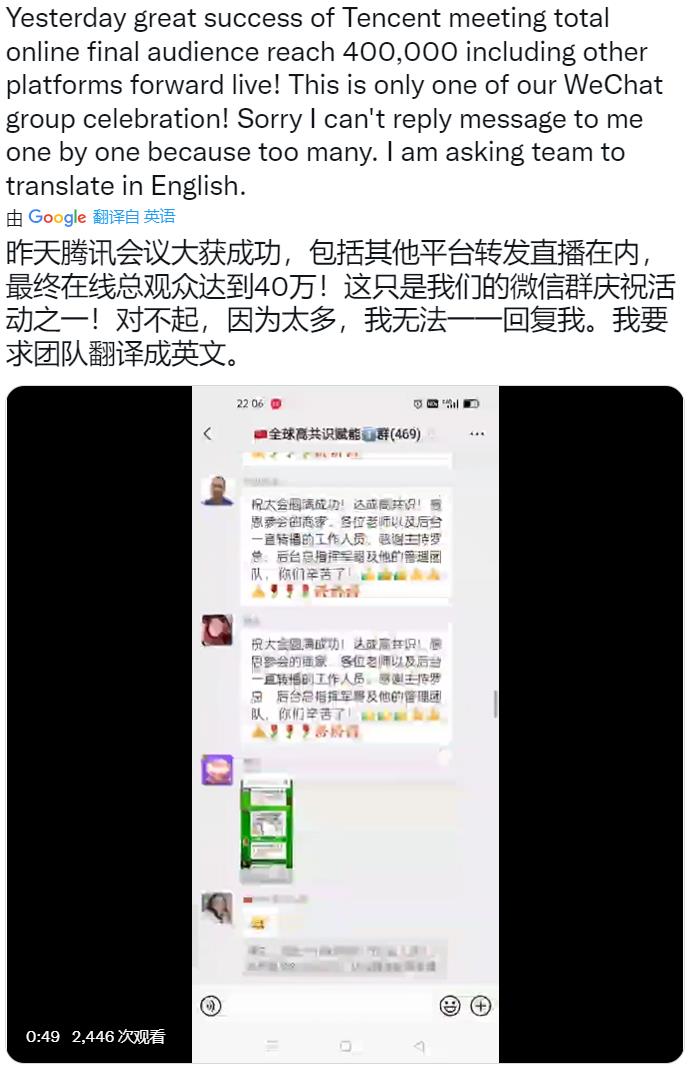The image size is (693, 1073).
Task: Open the three-dot chat options menu
Action: point(477,434)
